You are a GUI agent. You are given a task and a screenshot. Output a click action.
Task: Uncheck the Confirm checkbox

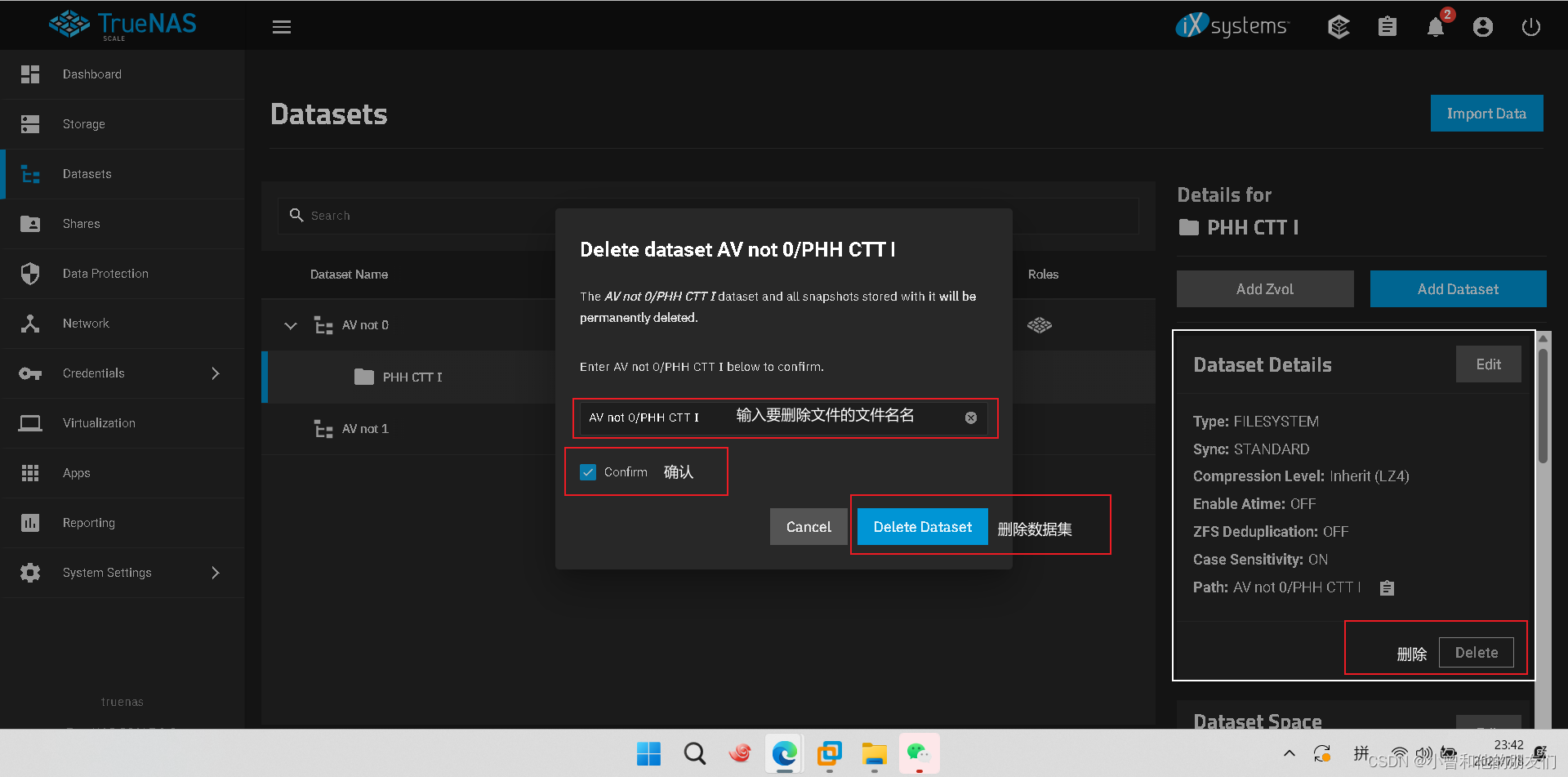tap(587, 471)
